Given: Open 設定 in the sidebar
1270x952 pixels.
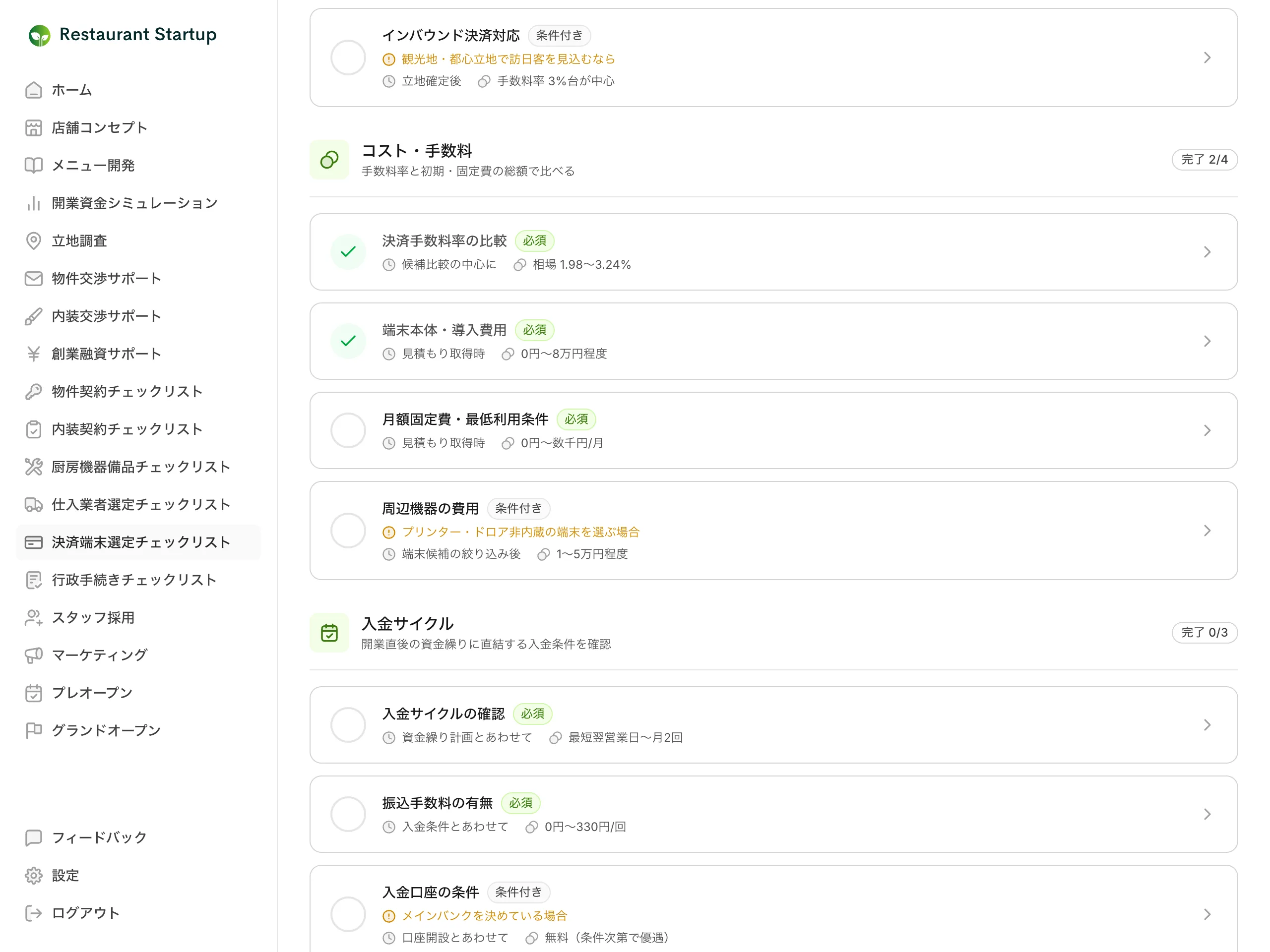Looking at the screenshot, I should (138, 875).
